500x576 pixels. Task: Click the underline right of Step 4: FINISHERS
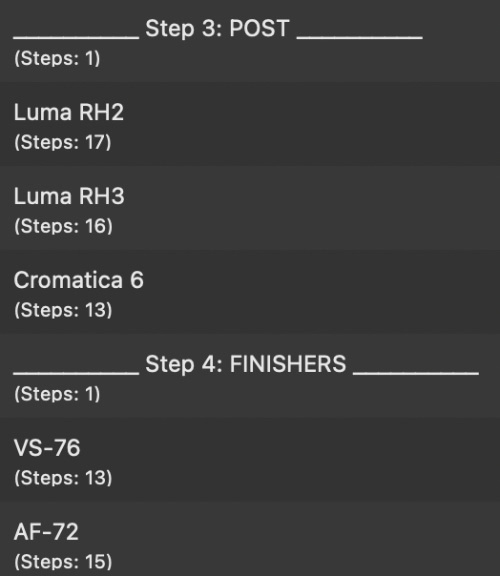[416, 374]
